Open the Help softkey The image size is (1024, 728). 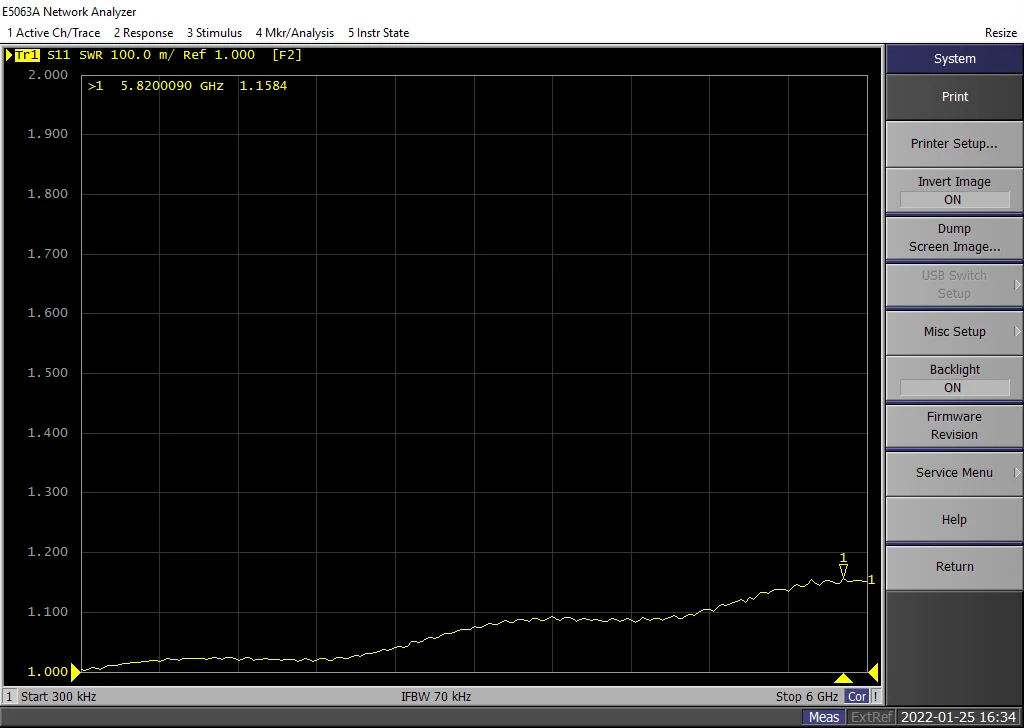pos(954,520)
